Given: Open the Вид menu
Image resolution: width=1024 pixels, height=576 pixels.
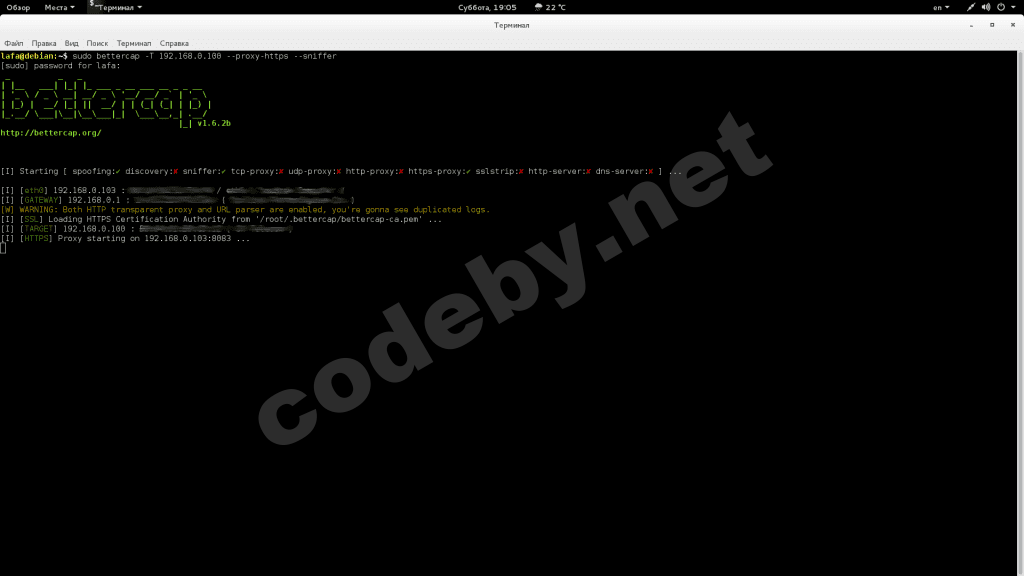Looking at the screenshot, I should (x=71, y=43).
